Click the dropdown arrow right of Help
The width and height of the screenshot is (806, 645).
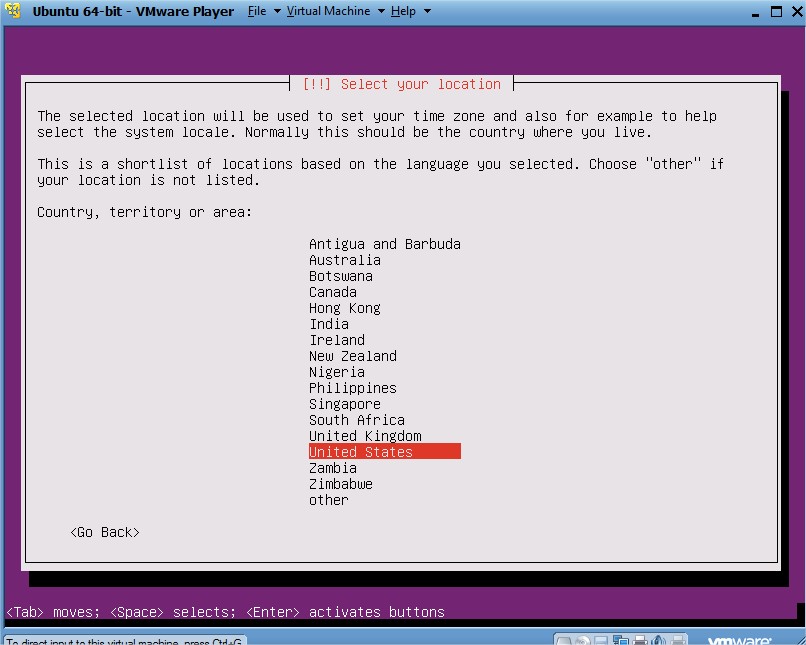tap(427, 11)
